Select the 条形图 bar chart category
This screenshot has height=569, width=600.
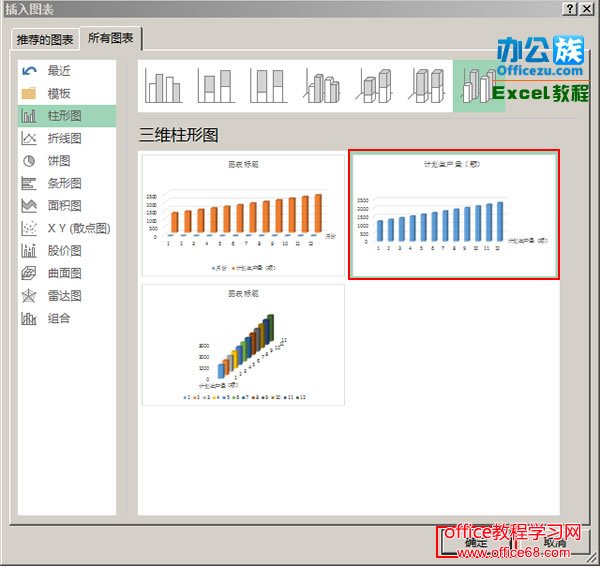tap(67, 183)
